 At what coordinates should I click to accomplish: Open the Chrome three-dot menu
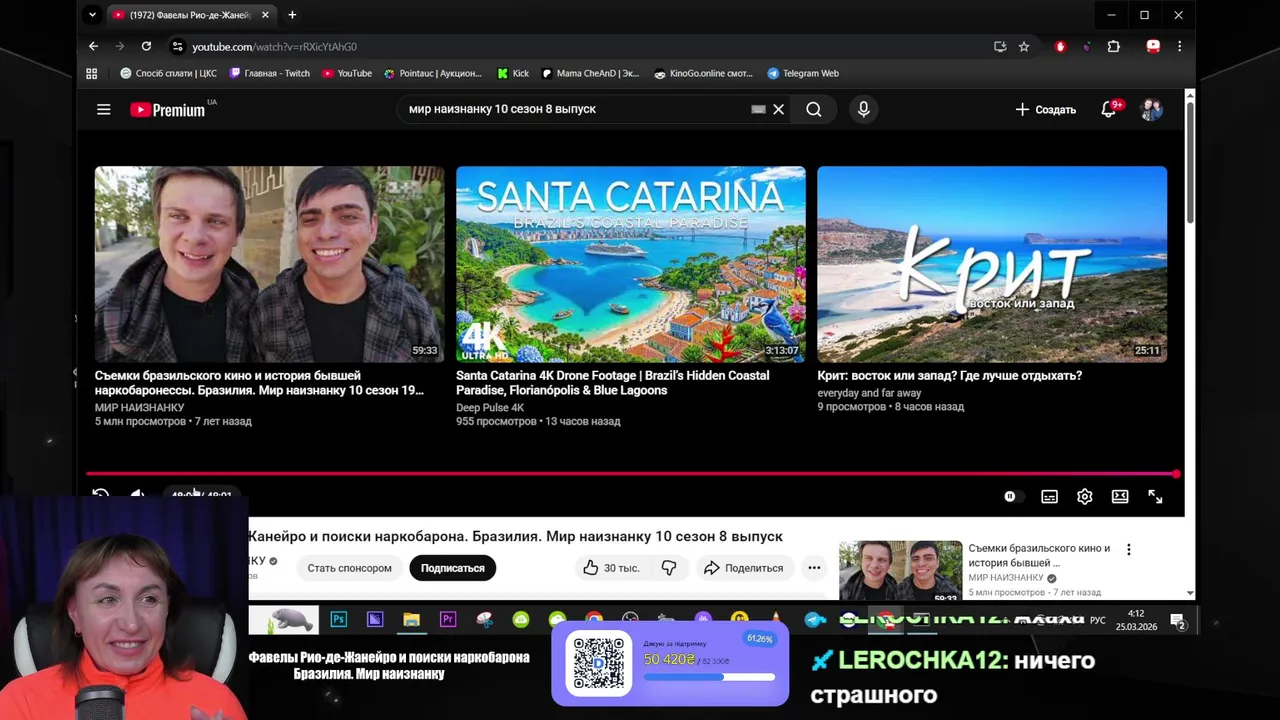click(1179, 46)
